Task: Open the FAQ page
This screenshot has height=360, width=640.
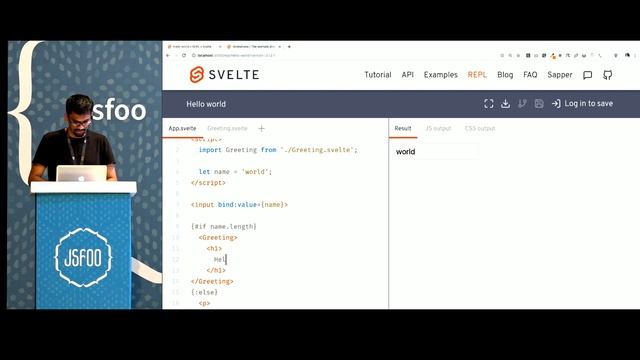Action: click(530, 75)
